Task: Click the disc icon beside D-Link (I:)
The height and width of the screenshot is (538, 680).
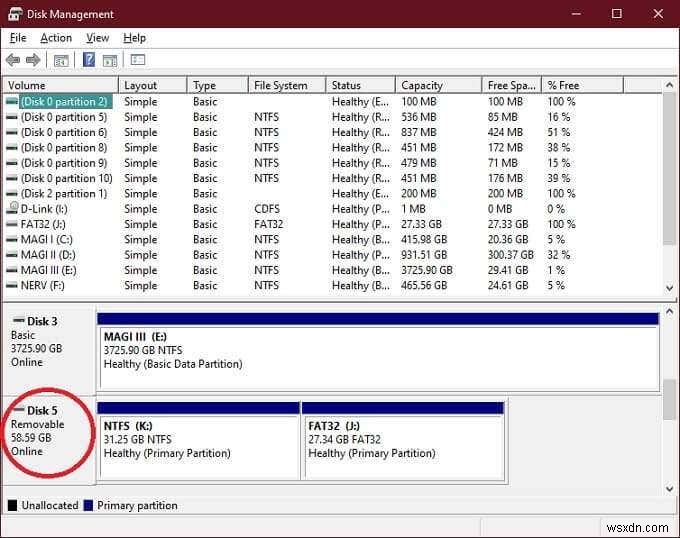Action: 12,209
